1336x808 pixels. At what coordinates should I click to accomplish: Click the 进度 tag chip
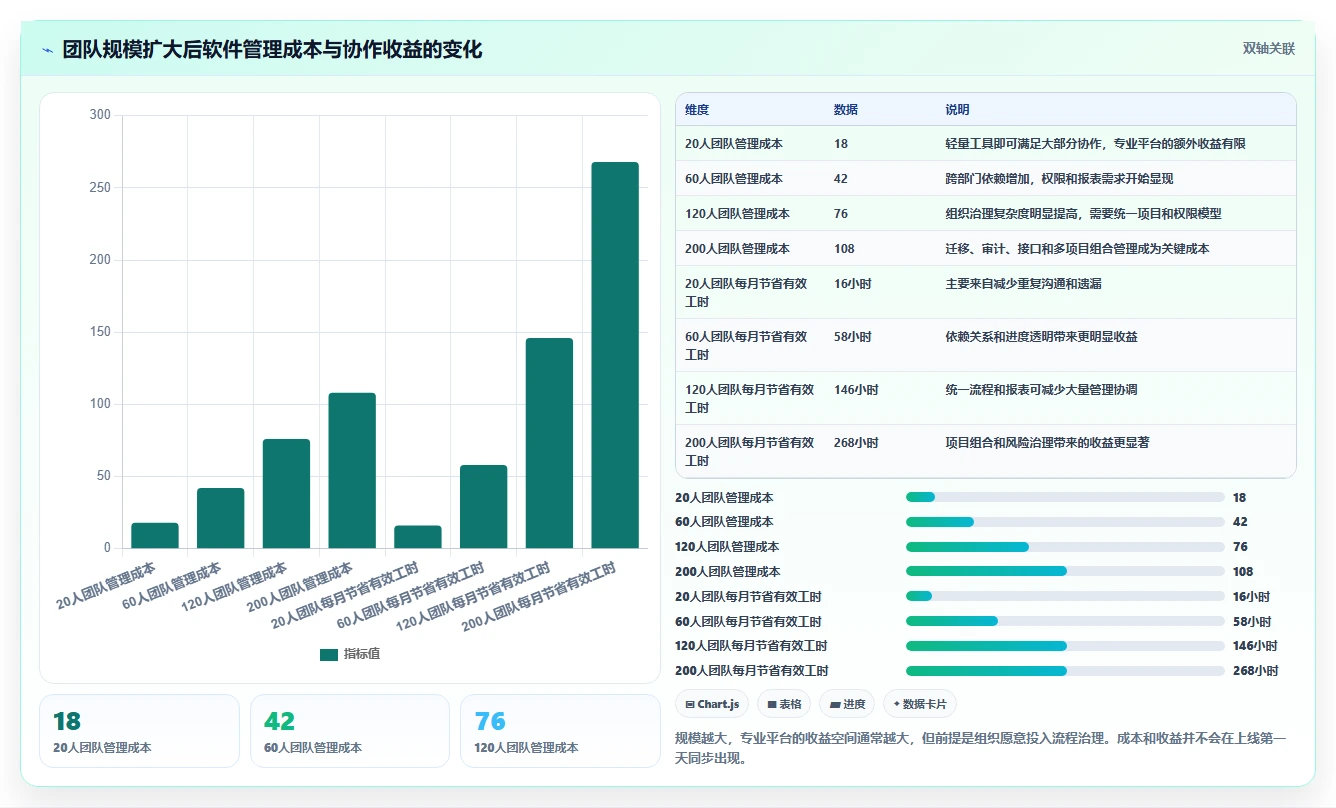(847, 704)
